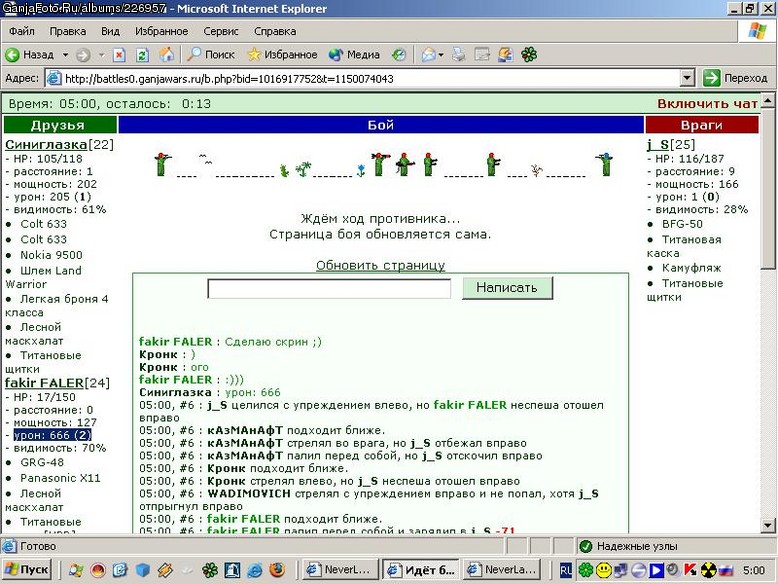Click the Messenger toolbar icon
778x584 pixels.
[x=505, y=55]
